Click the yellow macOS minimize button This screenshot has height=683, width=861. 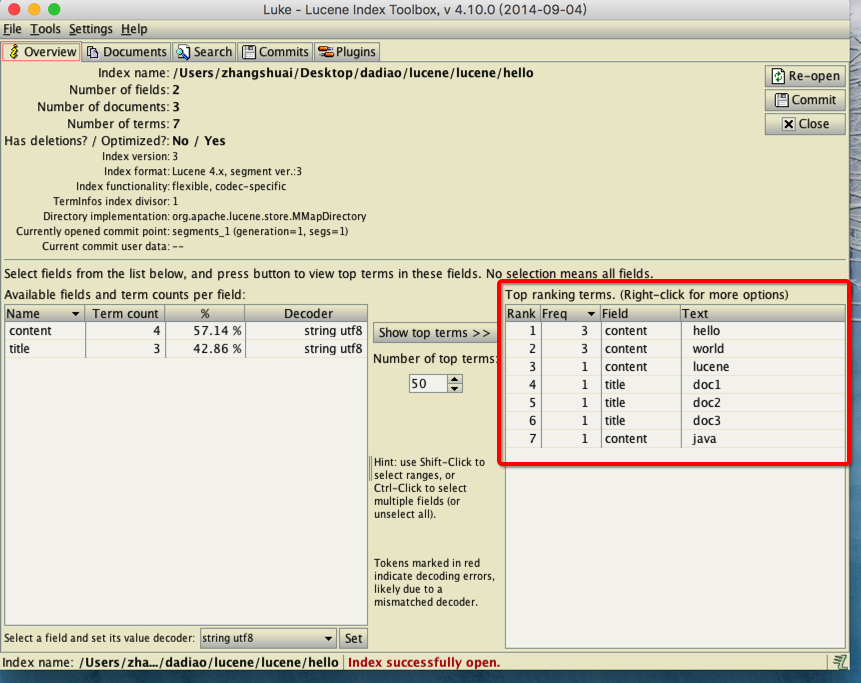34,9
